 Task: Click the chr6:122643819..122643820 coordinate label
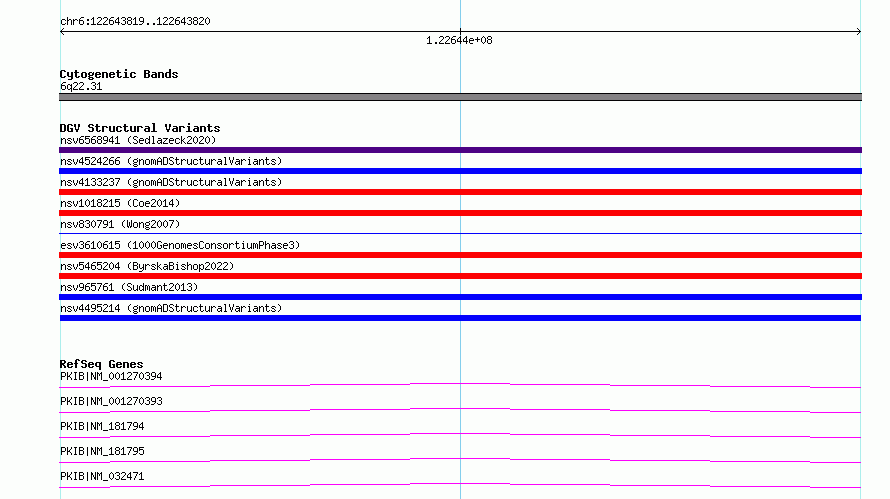click(x=135, y=22)
